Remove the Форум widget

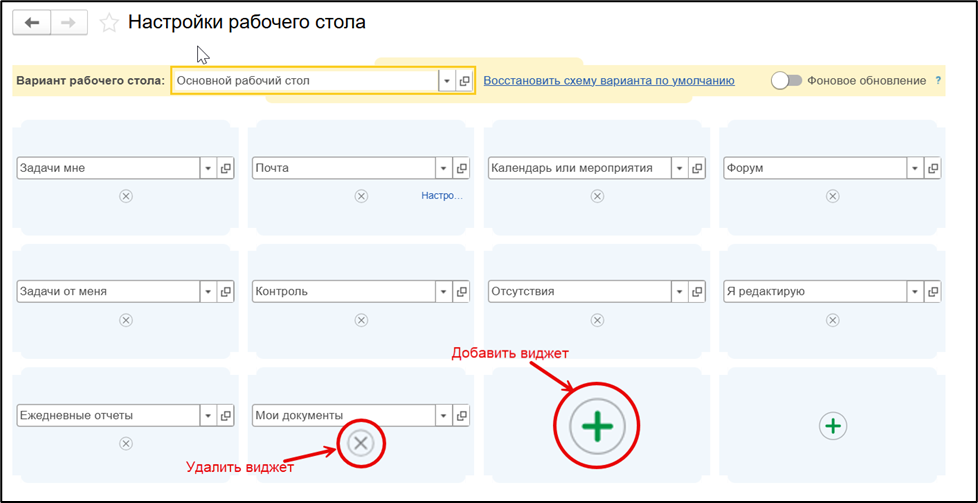(833, 196)
